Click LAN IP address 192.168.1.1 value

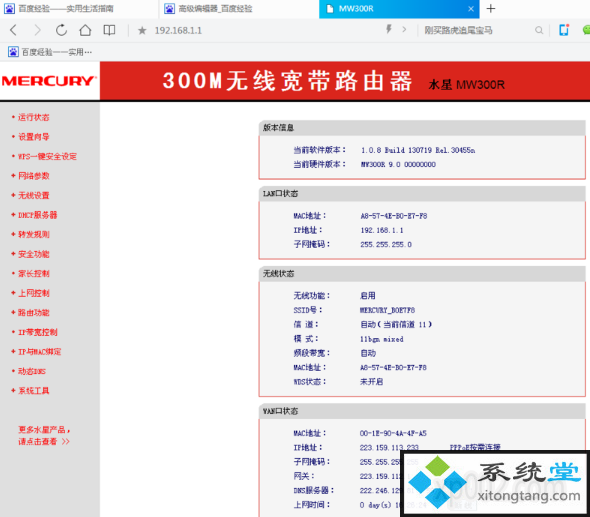coord(382,230)
